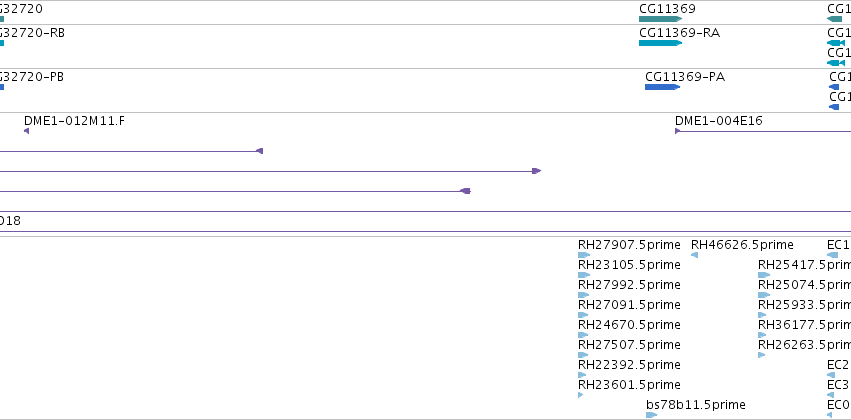Select the RH46626.5prime EST arrow

click(695, 255)
